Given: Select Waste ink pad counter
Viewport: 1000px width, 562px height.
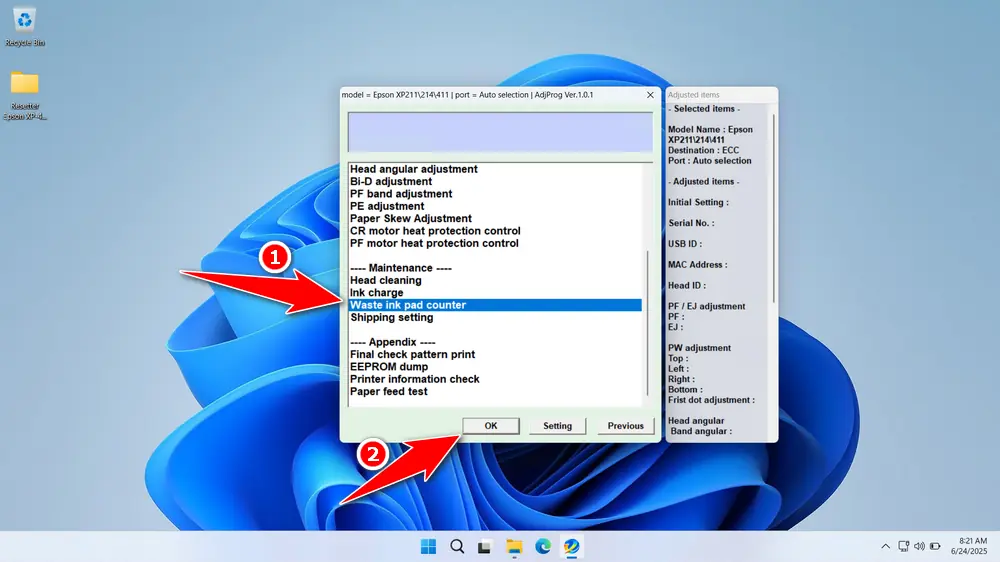Looking at the screenshot, I should click(x=495, y=305).
